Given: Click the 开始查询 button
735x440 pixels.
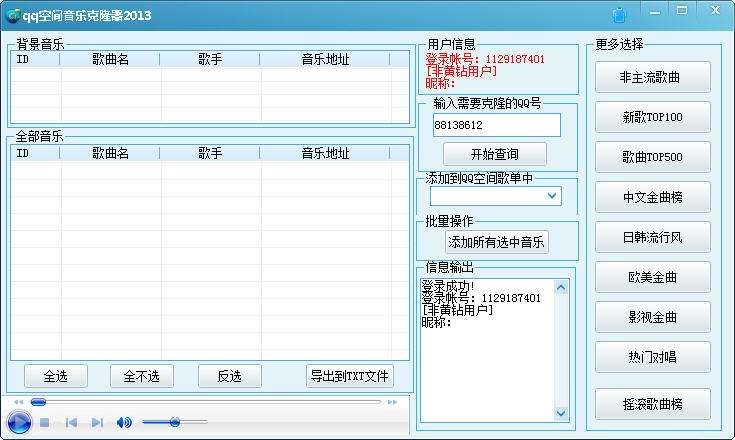Looking at the screenshot, I should tap(495, 154).
